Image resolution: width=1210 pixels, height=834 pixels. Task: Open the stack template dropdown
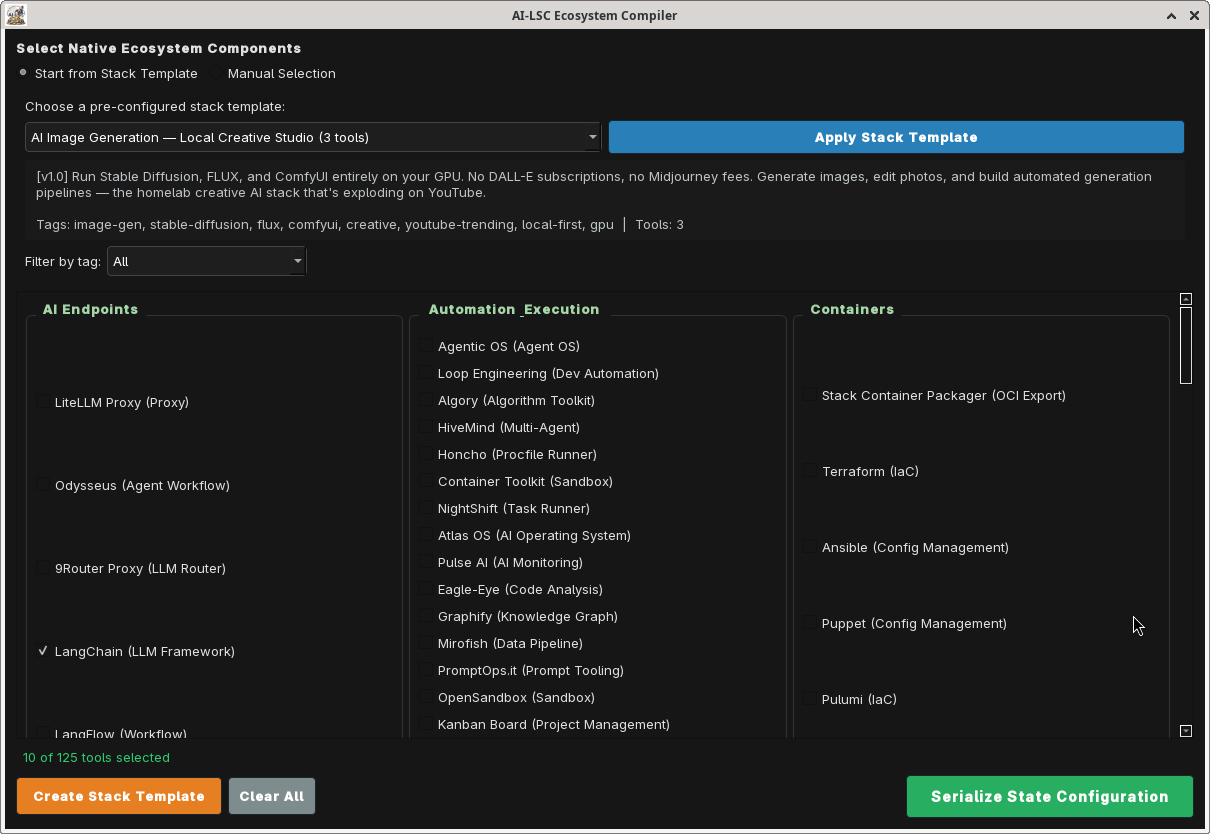[x=313, y=137]
